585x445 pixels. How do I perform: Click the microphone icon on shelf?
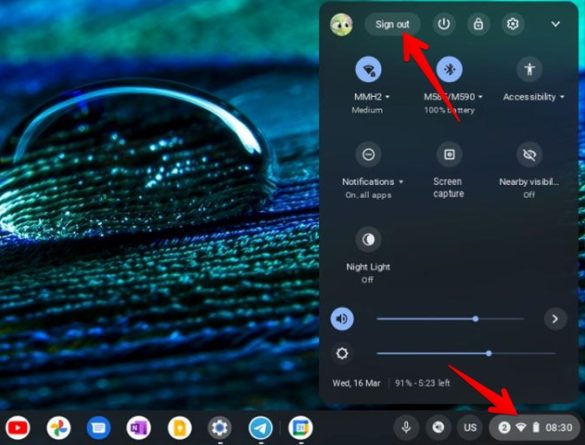coord(406,427)
